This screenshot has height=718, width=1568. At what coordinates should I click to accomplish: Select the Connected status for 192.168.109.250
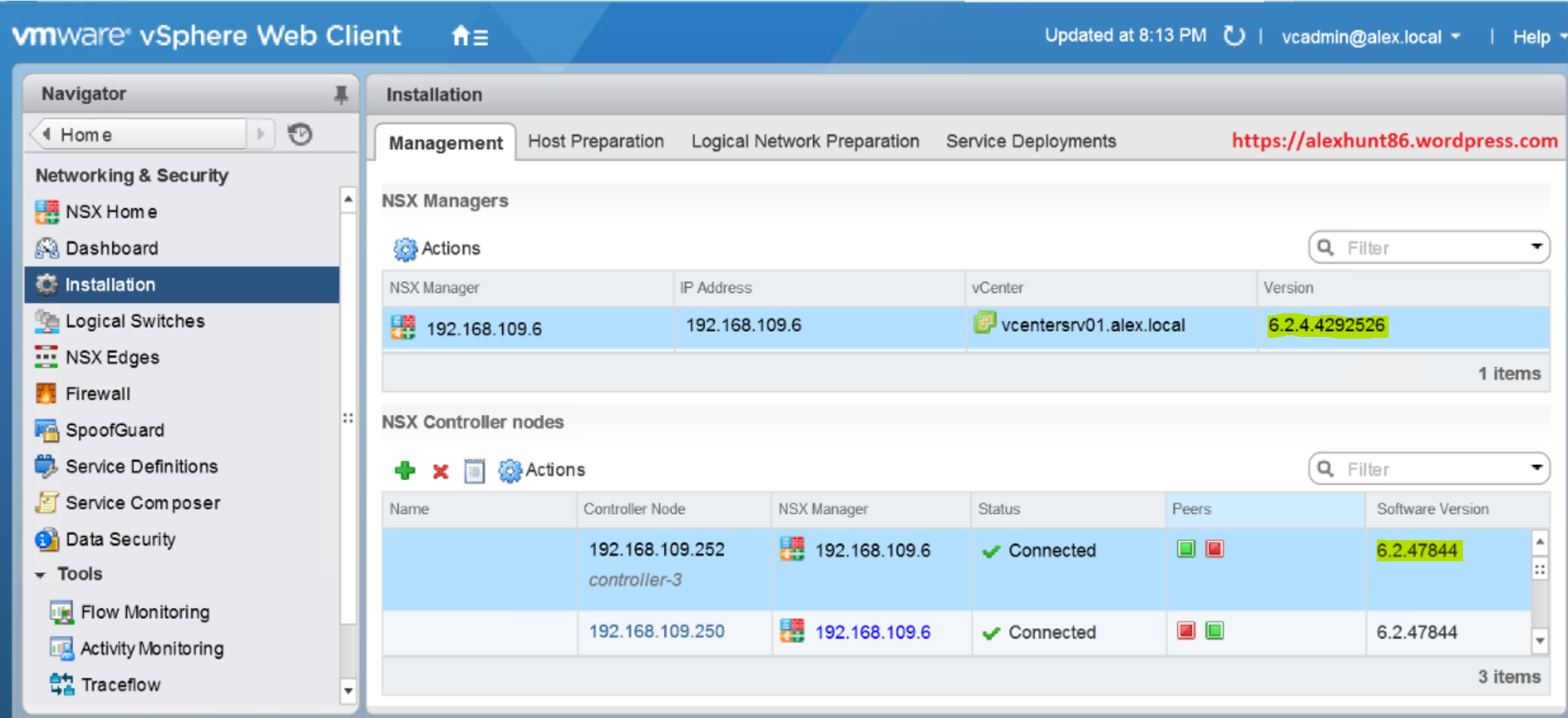[1052, 632]
